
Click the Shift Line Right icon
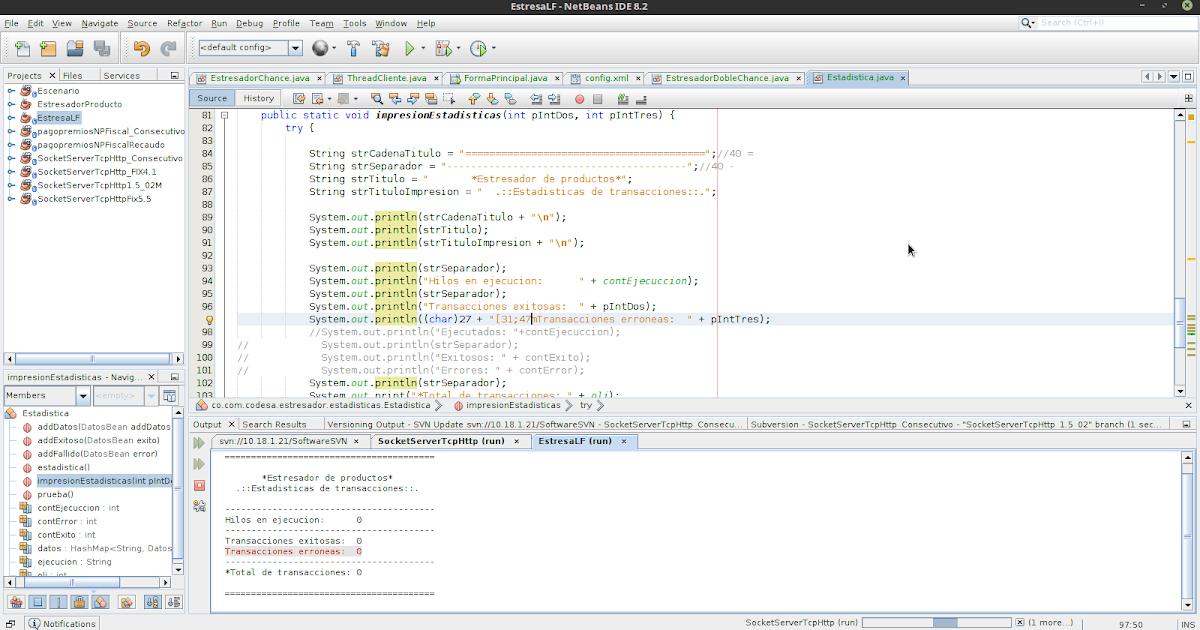552,99
